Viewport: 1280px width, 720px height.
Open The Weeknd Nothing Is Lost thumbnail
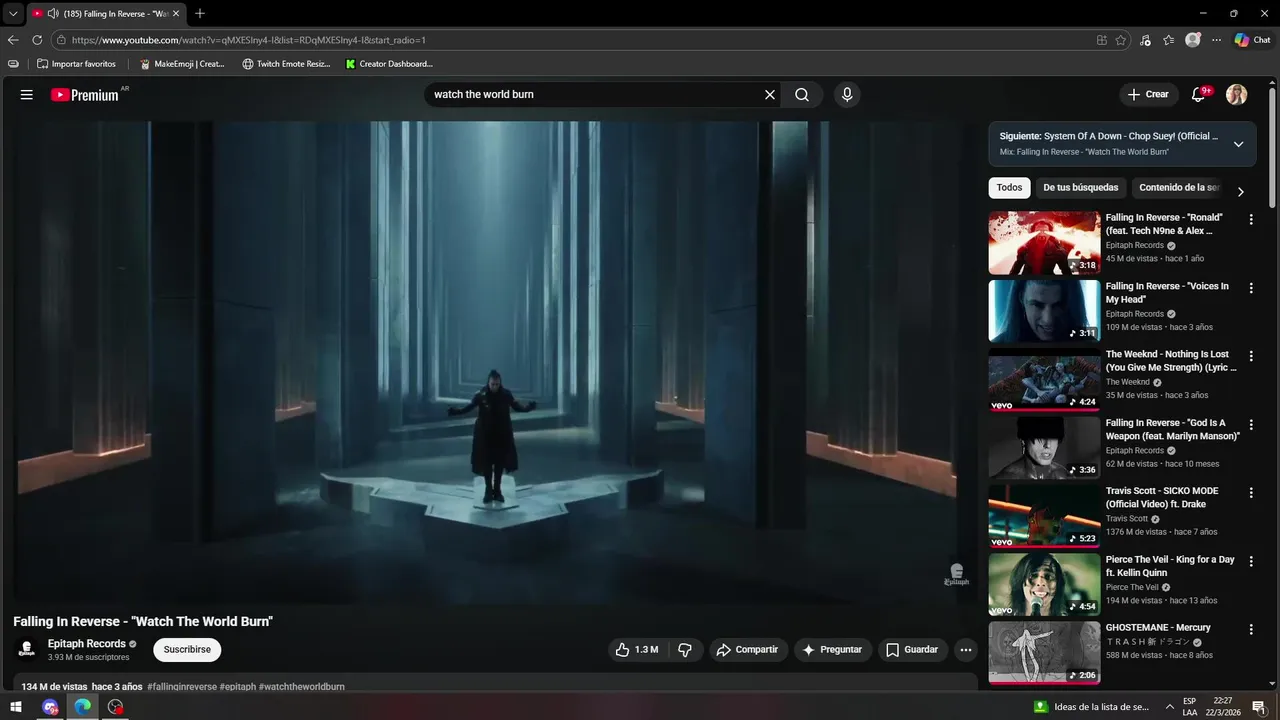[1044, 379]
